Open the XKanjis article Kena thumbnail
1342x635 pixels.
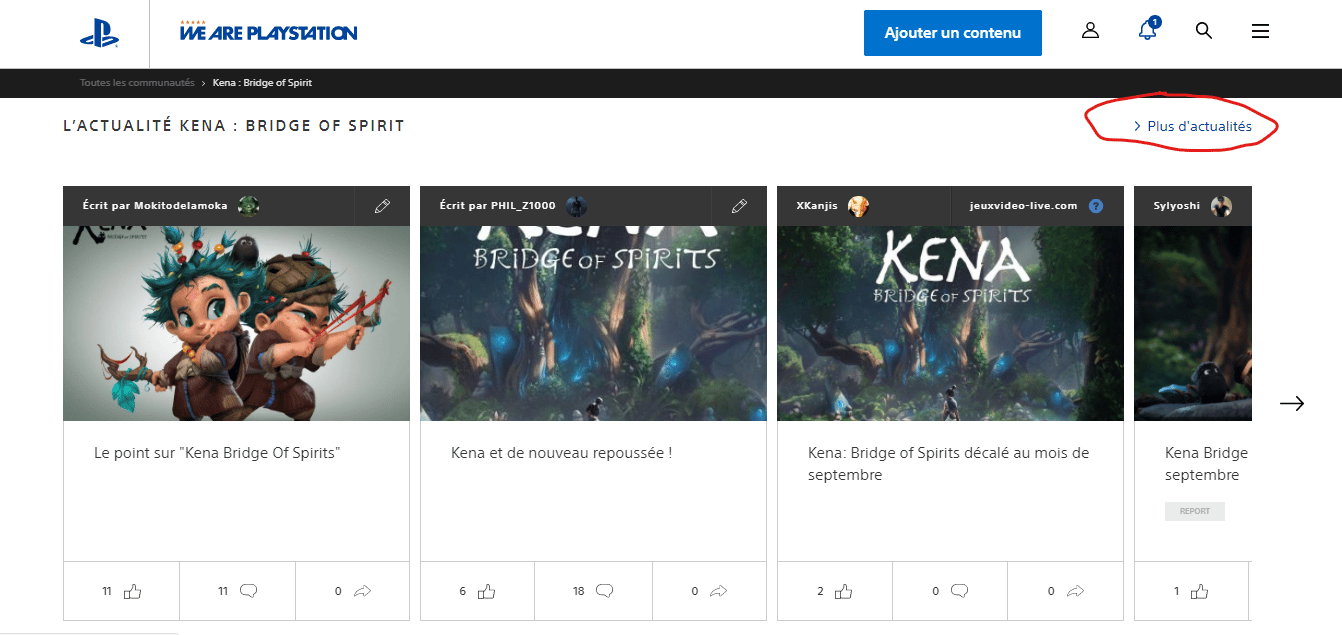(x=950, y=323)
